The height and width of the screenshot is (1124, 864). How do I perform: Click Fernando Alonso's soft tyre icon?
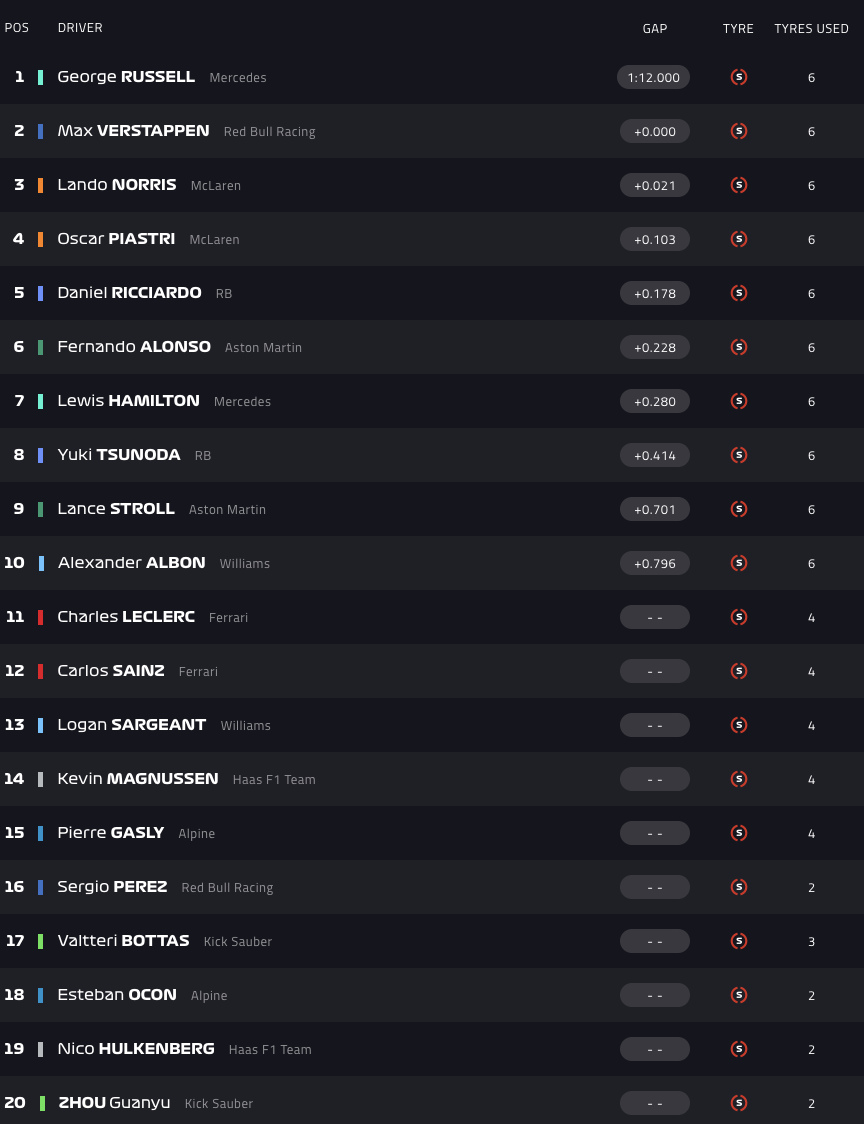click(x=739, y=347)
